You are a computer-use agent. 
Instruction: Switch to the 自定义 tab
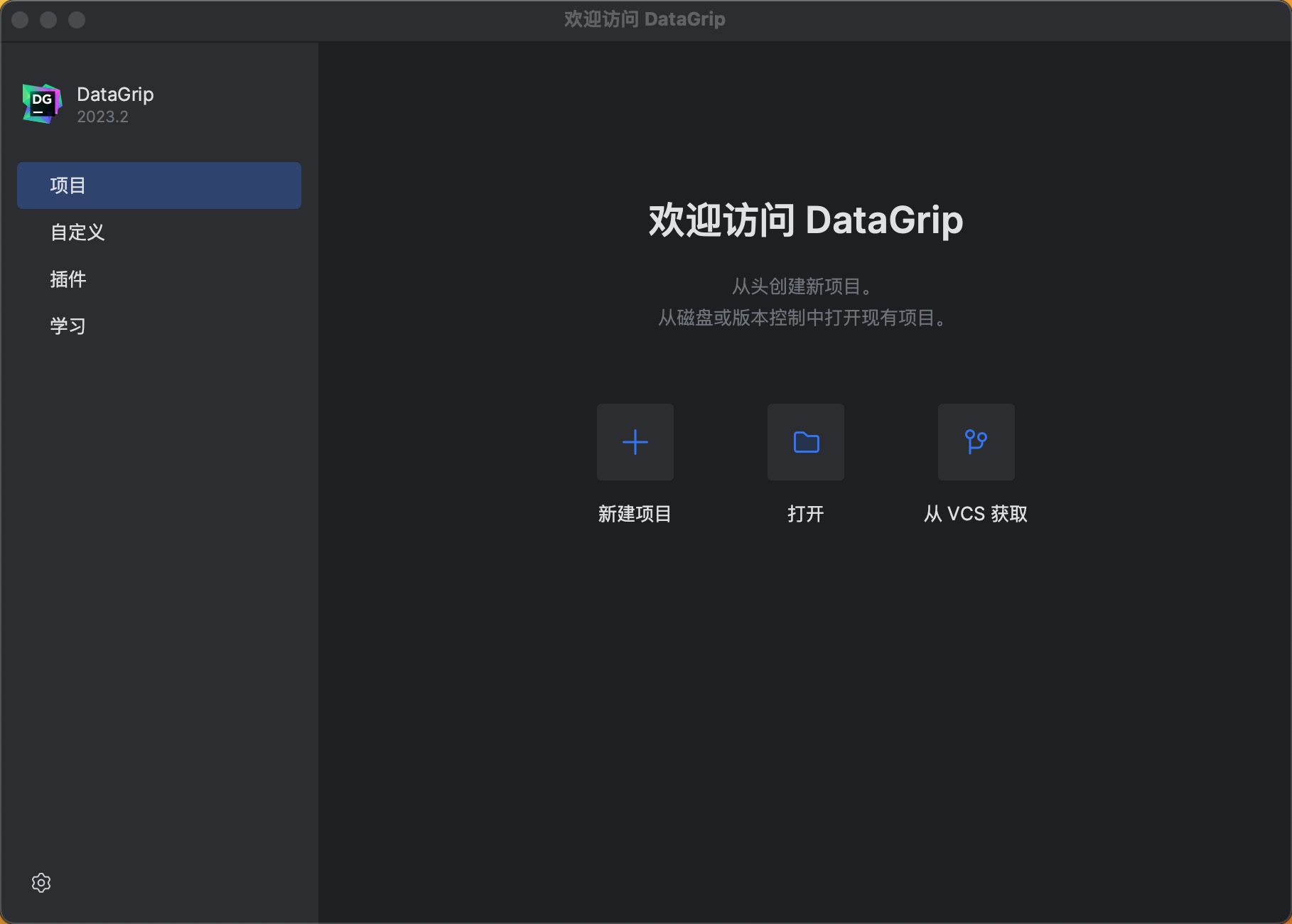tap(77, 232)
